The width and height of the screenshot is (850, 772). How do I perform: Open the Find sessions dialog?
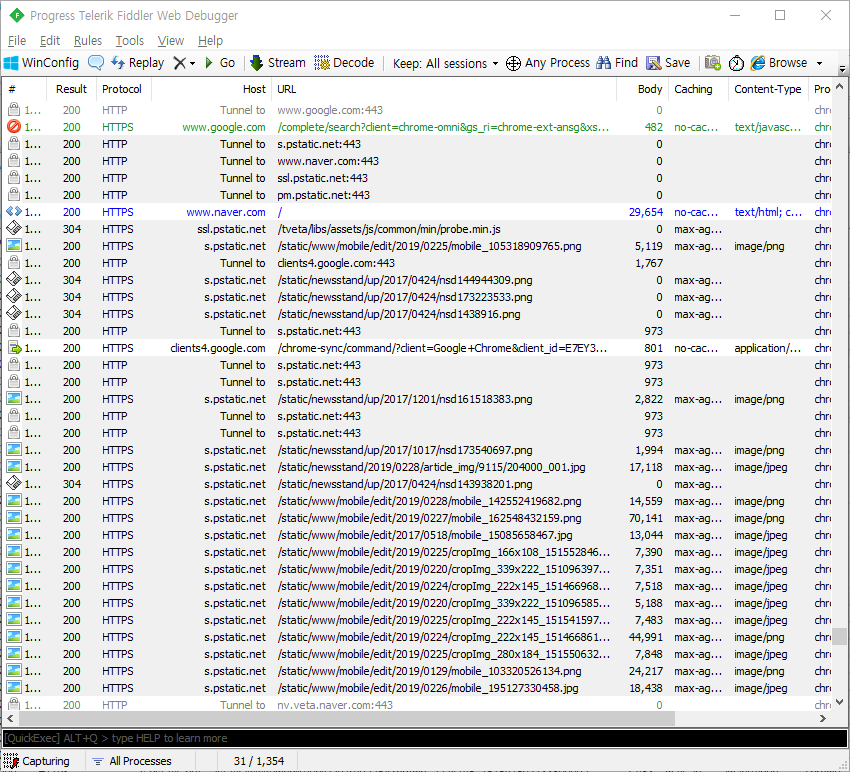[617, 63]
